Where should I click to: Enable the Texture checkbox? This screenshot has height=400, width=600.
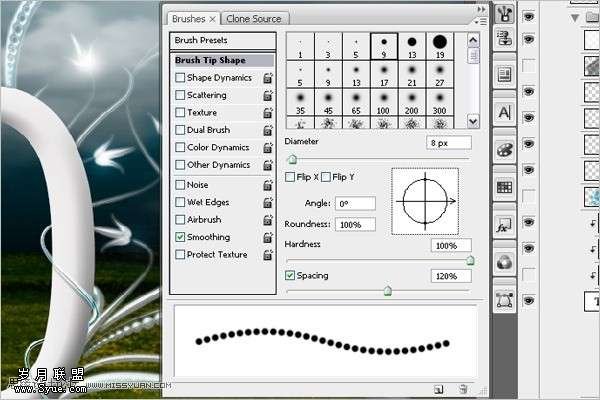click(x=180, y=112)
